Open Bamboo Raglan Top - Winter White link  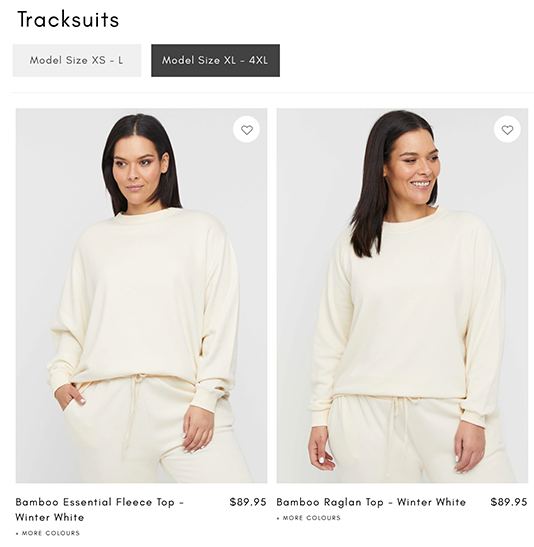click(x=371, y=502)
